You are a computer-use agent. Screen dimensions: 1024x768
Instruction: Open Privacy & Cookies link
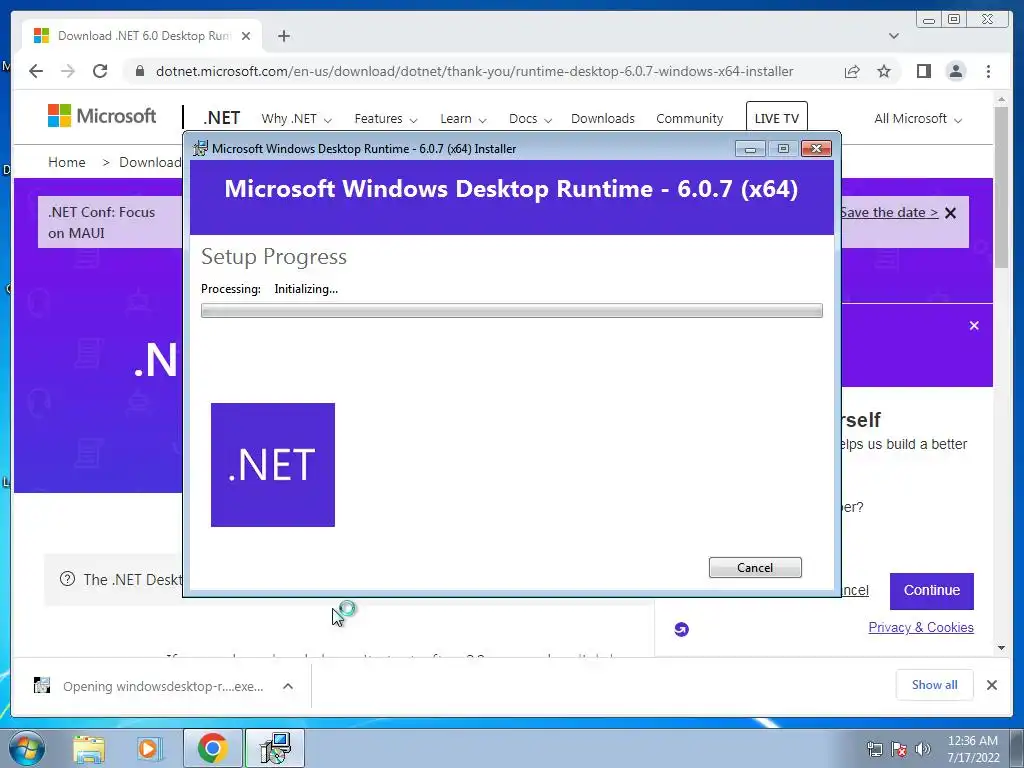pyautogui.click(x=921, y=628)
